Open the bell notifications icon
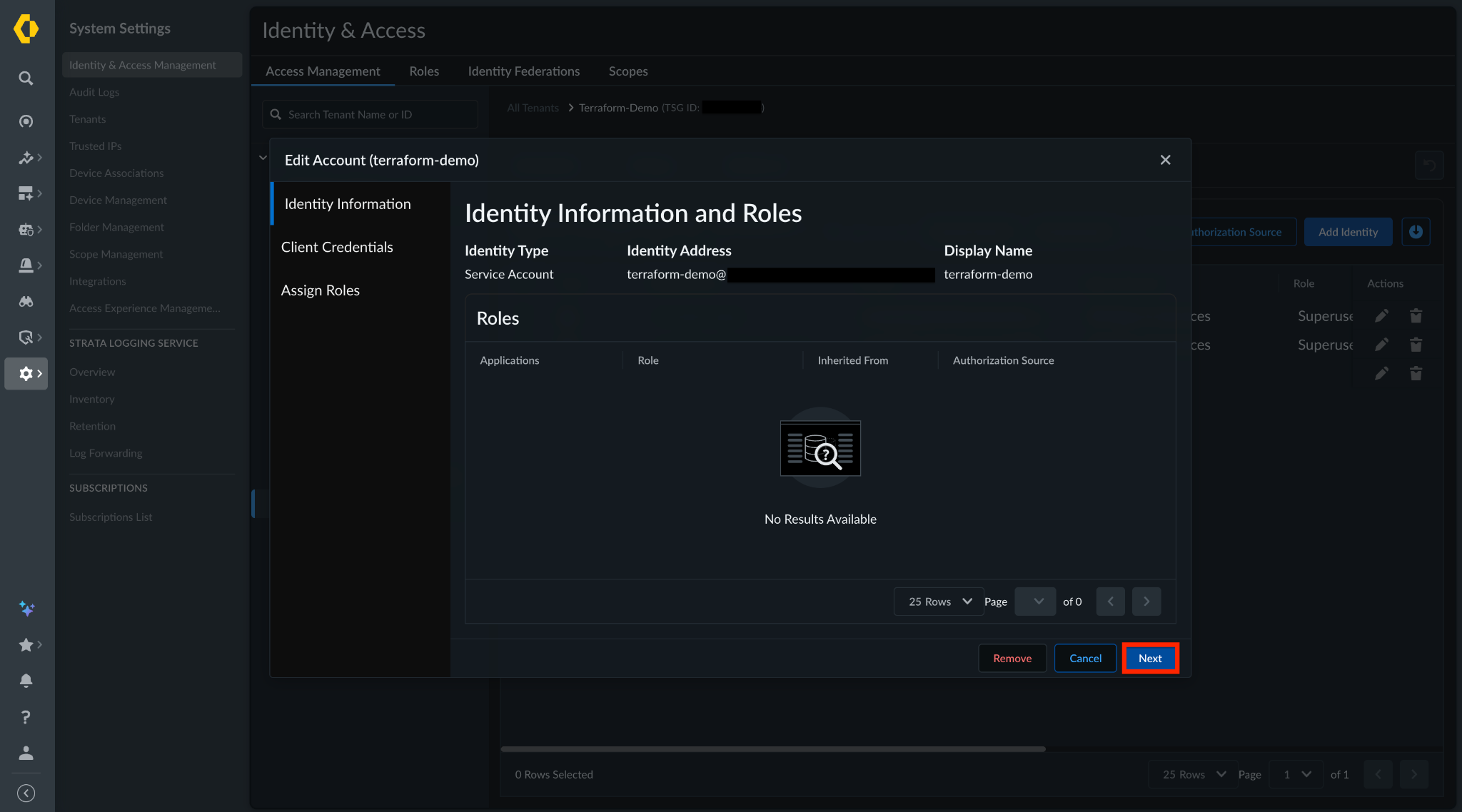The width and height of the screenshot is (1462, 812). (x=26, y=681)
